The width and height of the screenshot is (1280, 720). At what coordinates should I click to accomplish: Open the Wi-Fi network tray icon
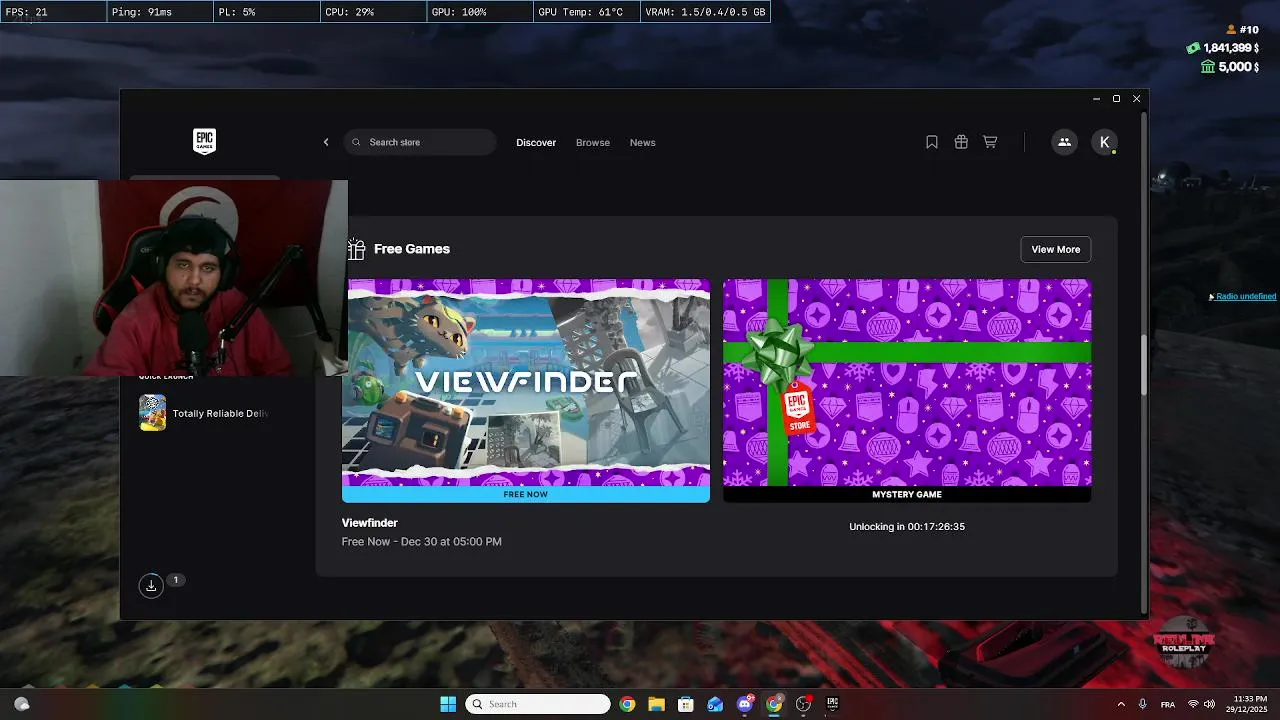[1193, 704]
